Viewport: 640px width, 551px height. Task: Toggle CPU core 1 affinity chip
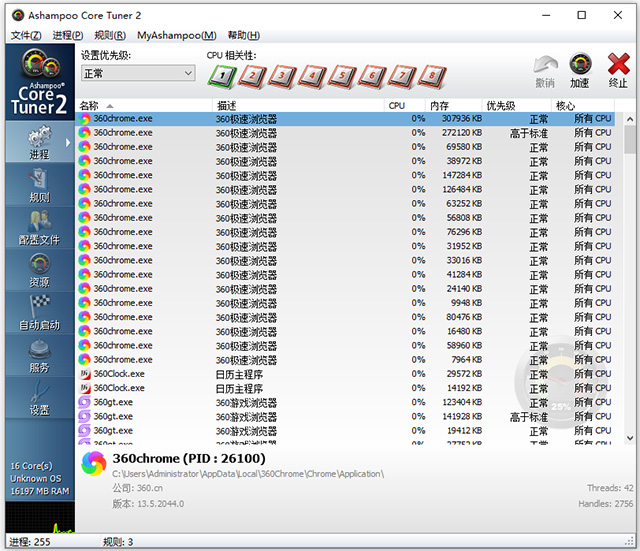click(x=222, y=76)
